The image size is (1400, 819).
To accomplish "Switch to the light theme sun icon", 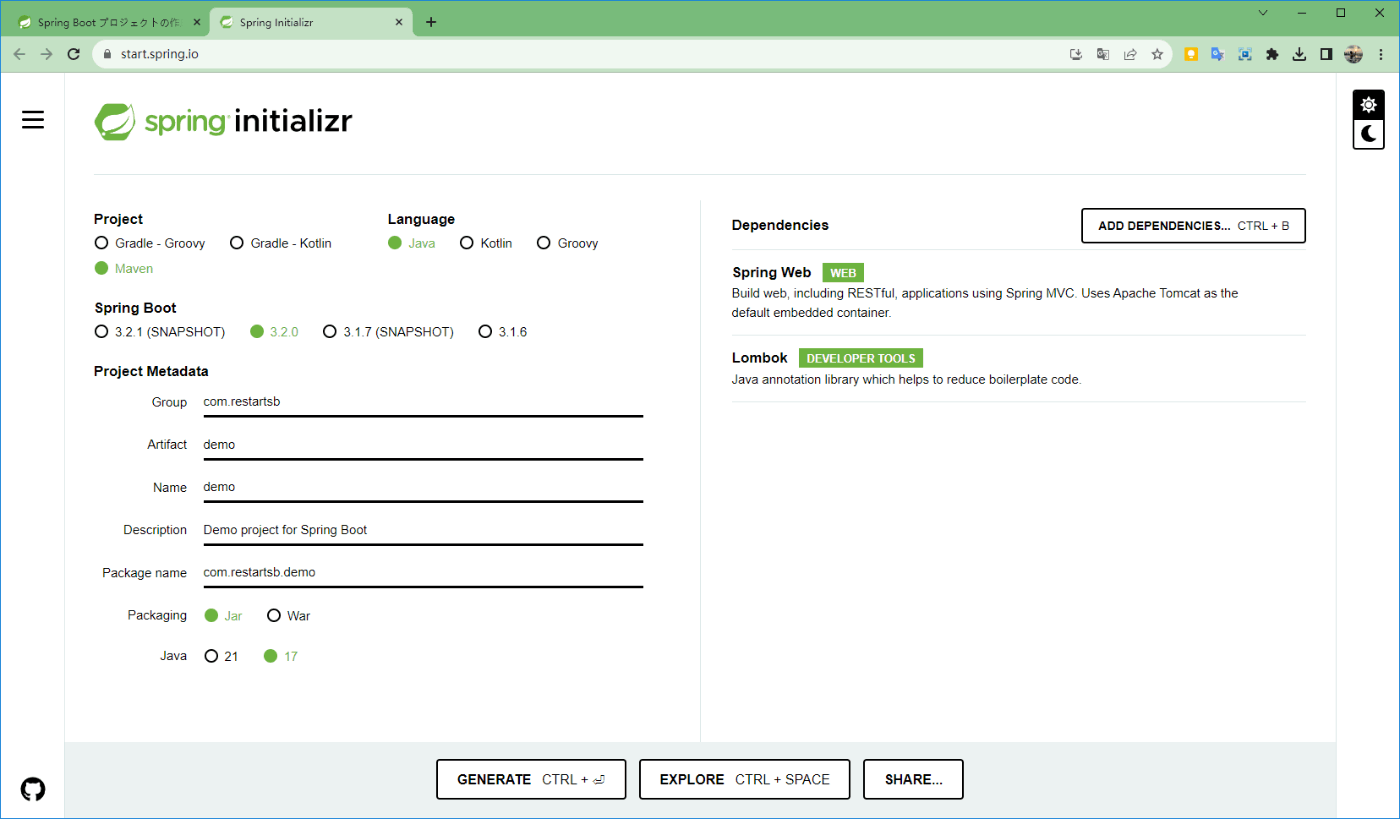I will pyautogui.click(x=1368, y=105).
